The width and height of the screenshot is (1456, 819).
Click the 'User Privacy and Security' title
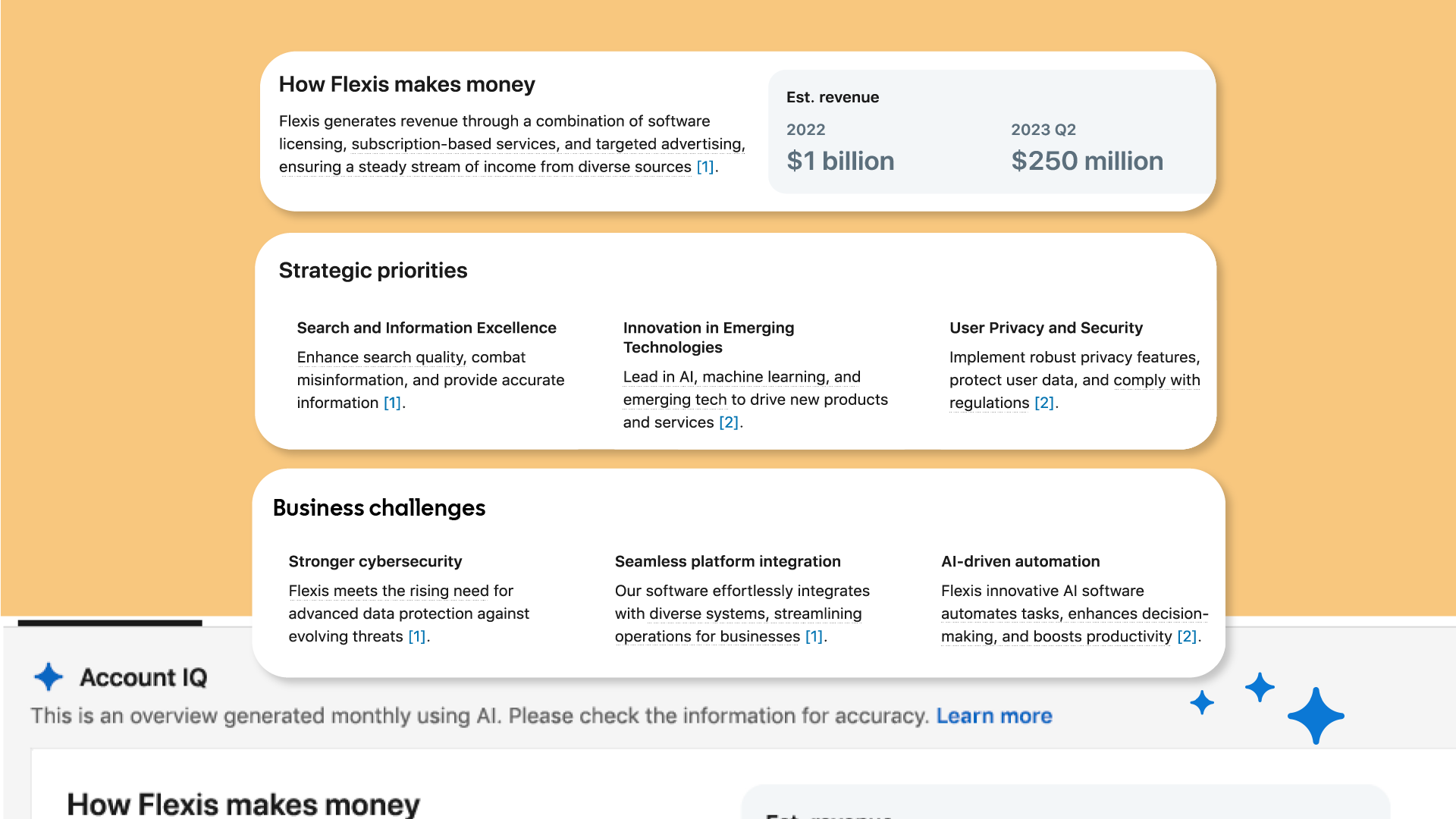(x=1046, y=328)
